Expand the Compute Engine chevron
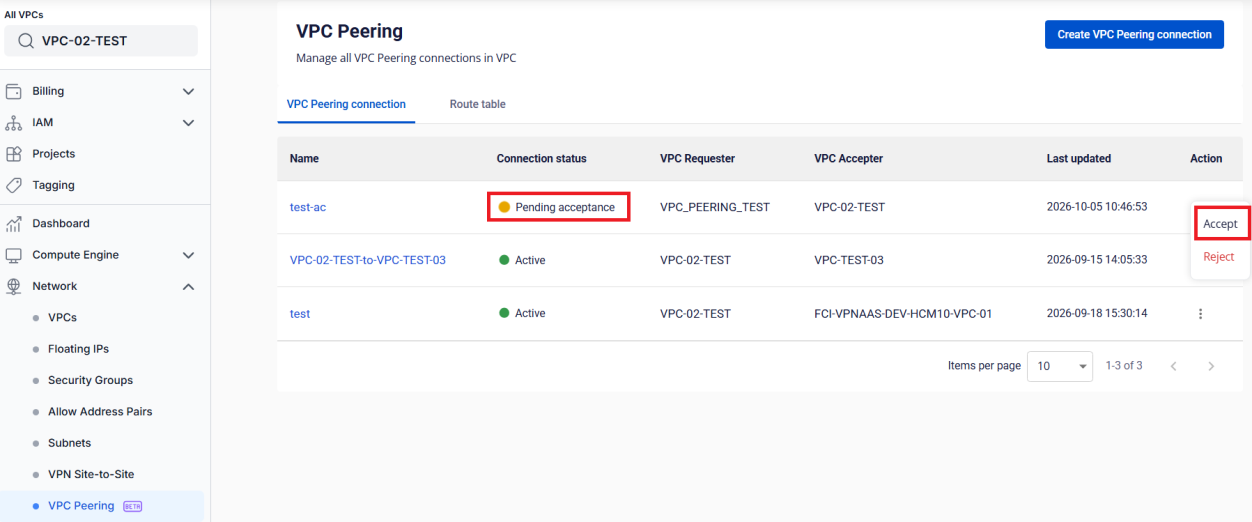This screenshot has height=522, width=1252. (x=188, y=255)
